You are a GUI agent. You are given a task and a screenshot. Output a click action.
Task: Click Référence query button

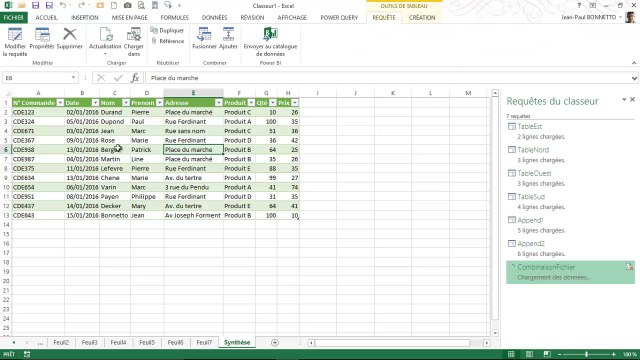pyautogui.click(x=167, y=41)
